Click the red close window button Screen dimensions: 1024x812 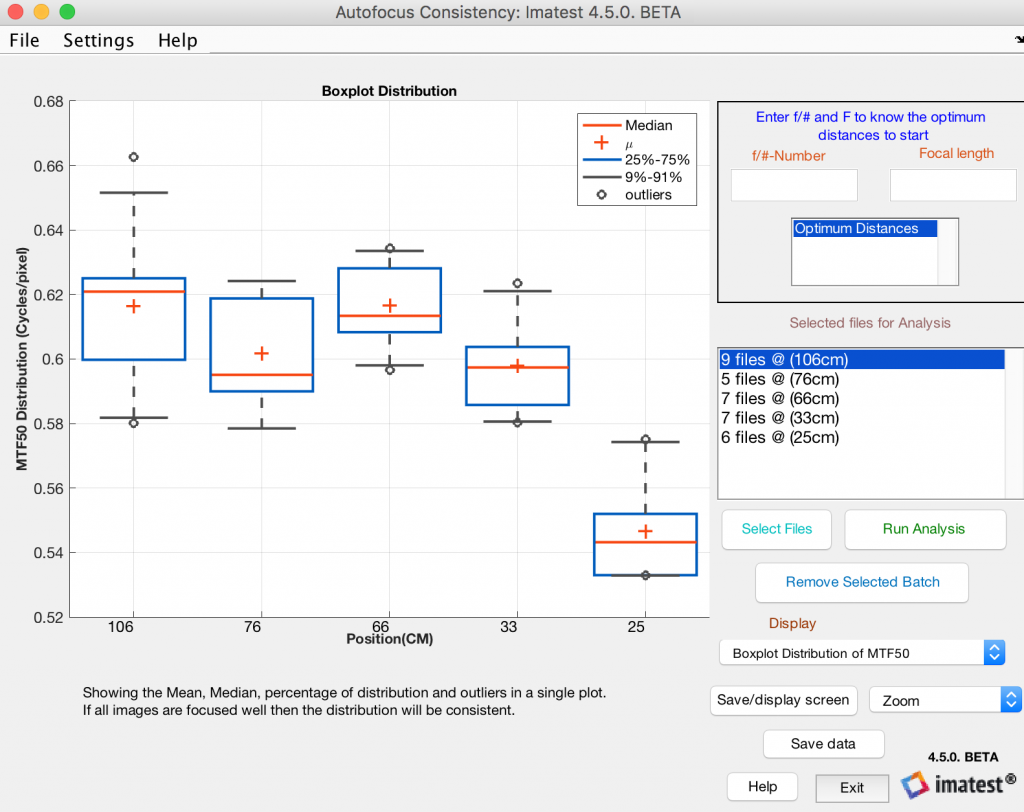(16, 12)
